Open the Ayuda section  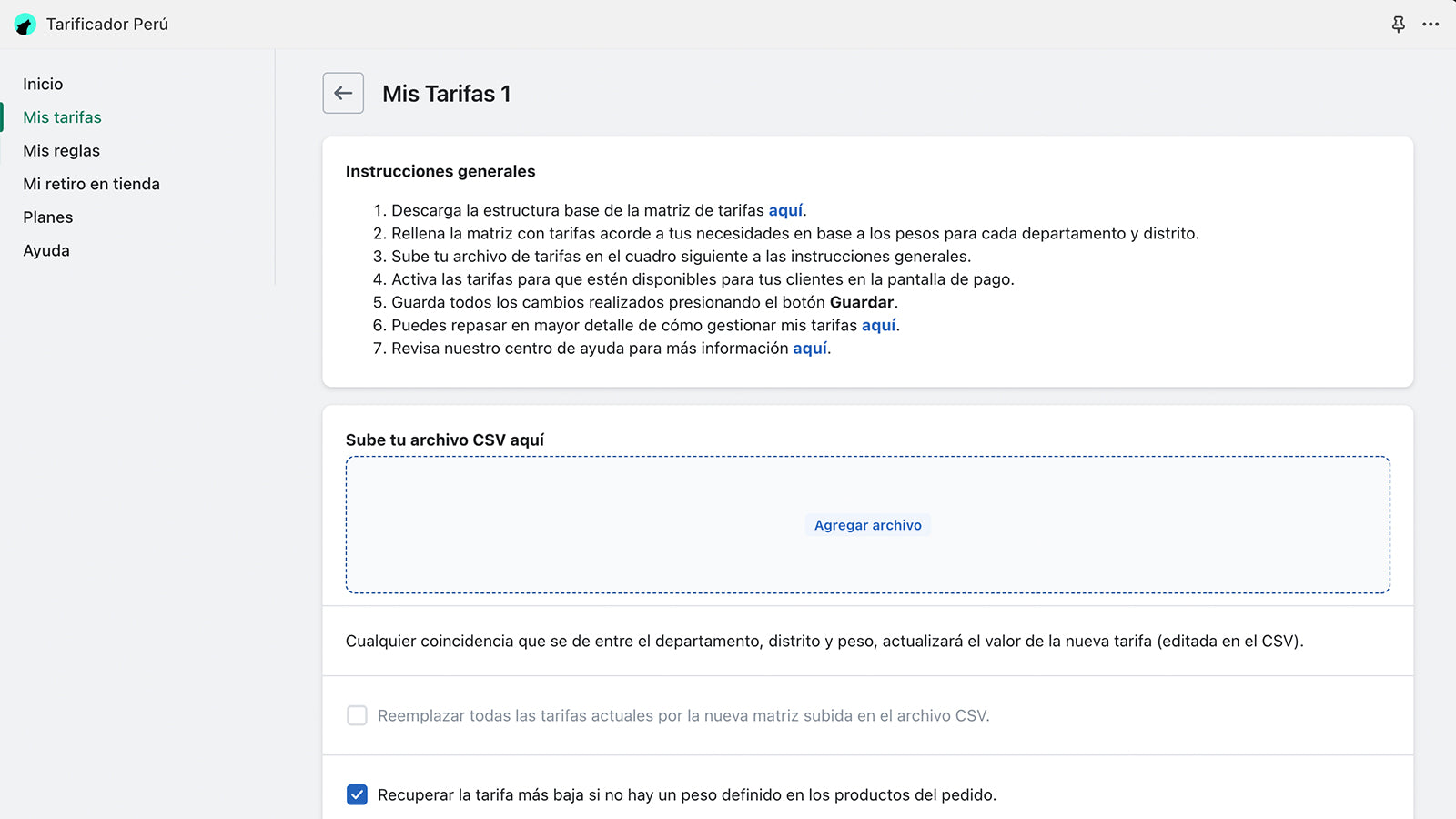click(x=45, y=250)
